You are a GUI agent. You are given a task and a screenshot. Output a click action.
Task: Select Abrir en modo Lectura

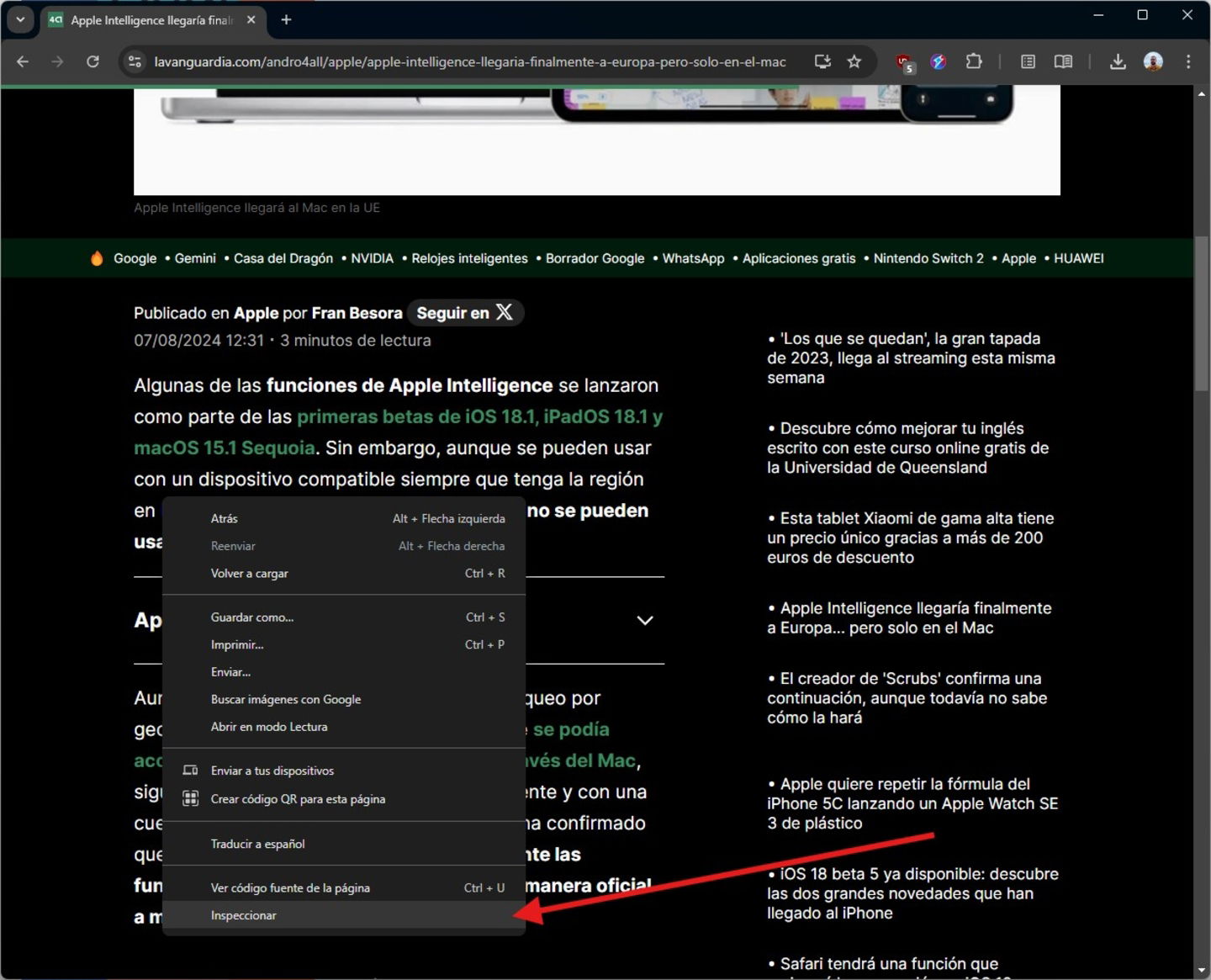344,726
